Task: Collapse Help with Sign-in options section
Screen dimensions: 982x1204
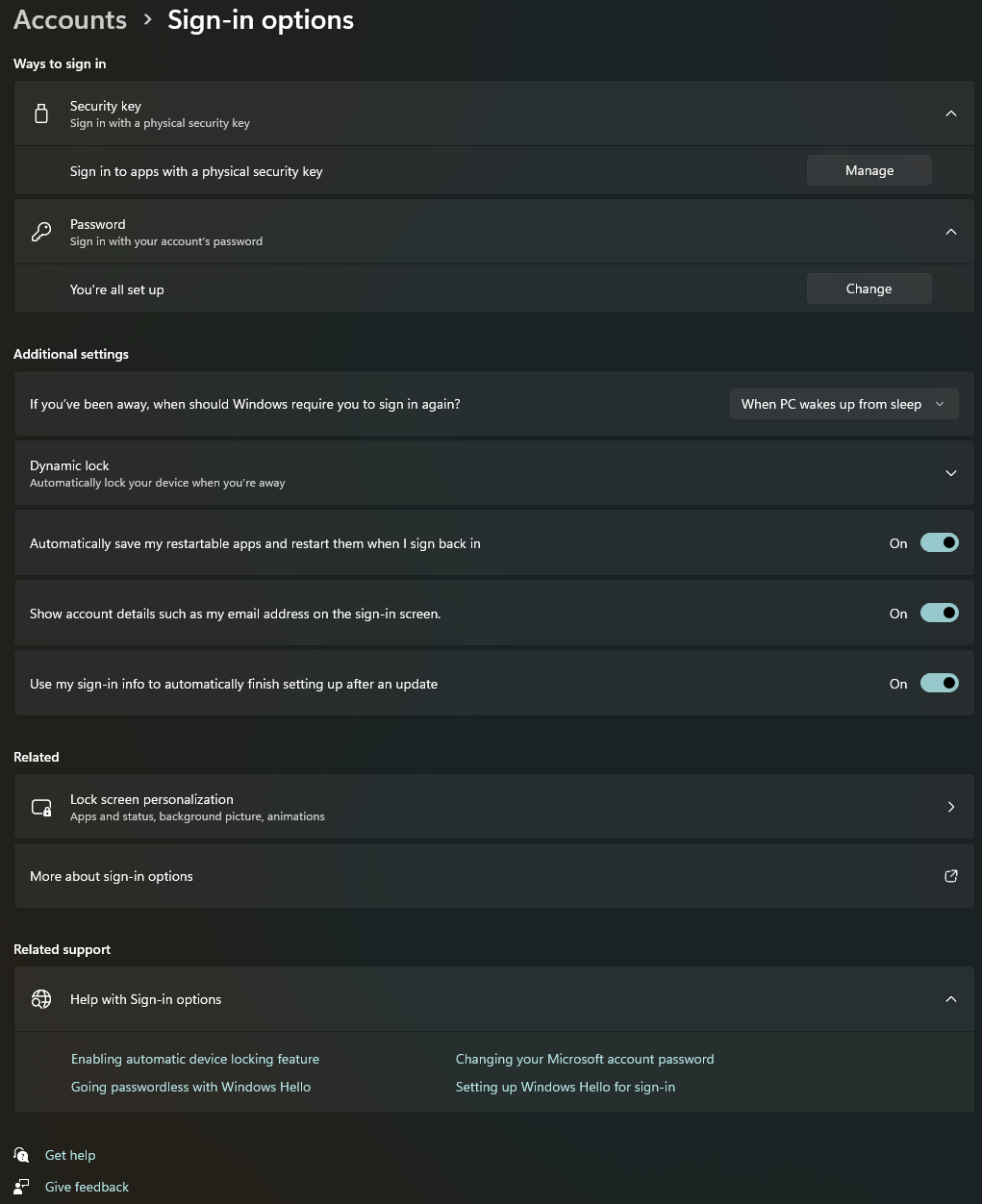Action: [950, 999]
